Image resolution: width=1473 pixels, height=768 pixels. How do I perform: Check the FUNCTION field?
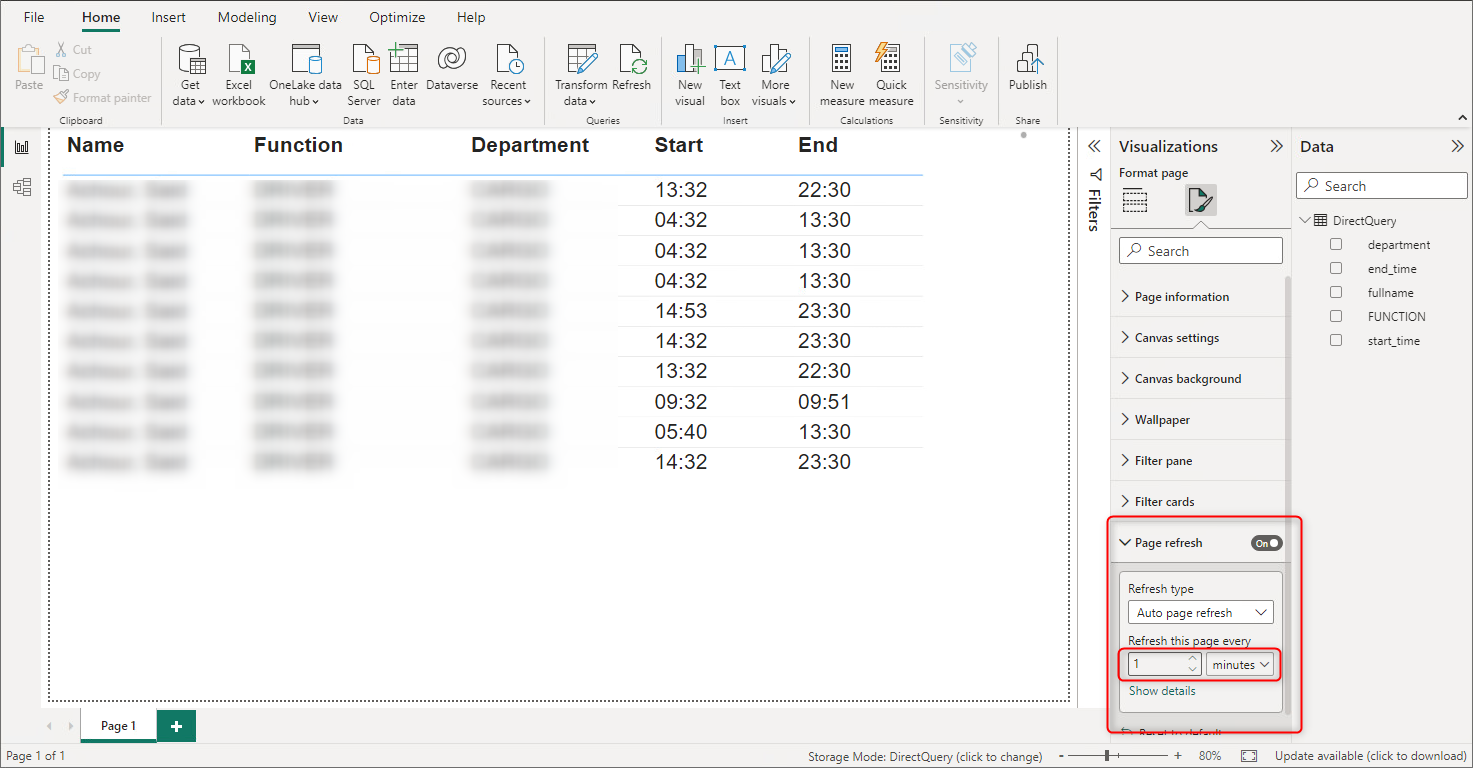(x=1336, y=317)
